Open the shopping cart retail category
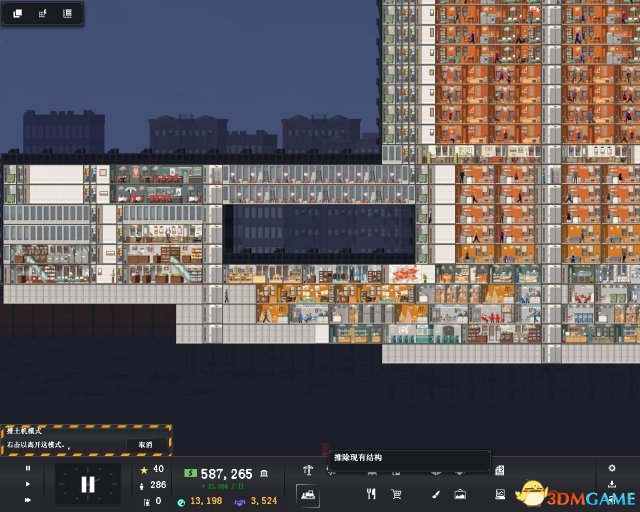 [396, 494]
